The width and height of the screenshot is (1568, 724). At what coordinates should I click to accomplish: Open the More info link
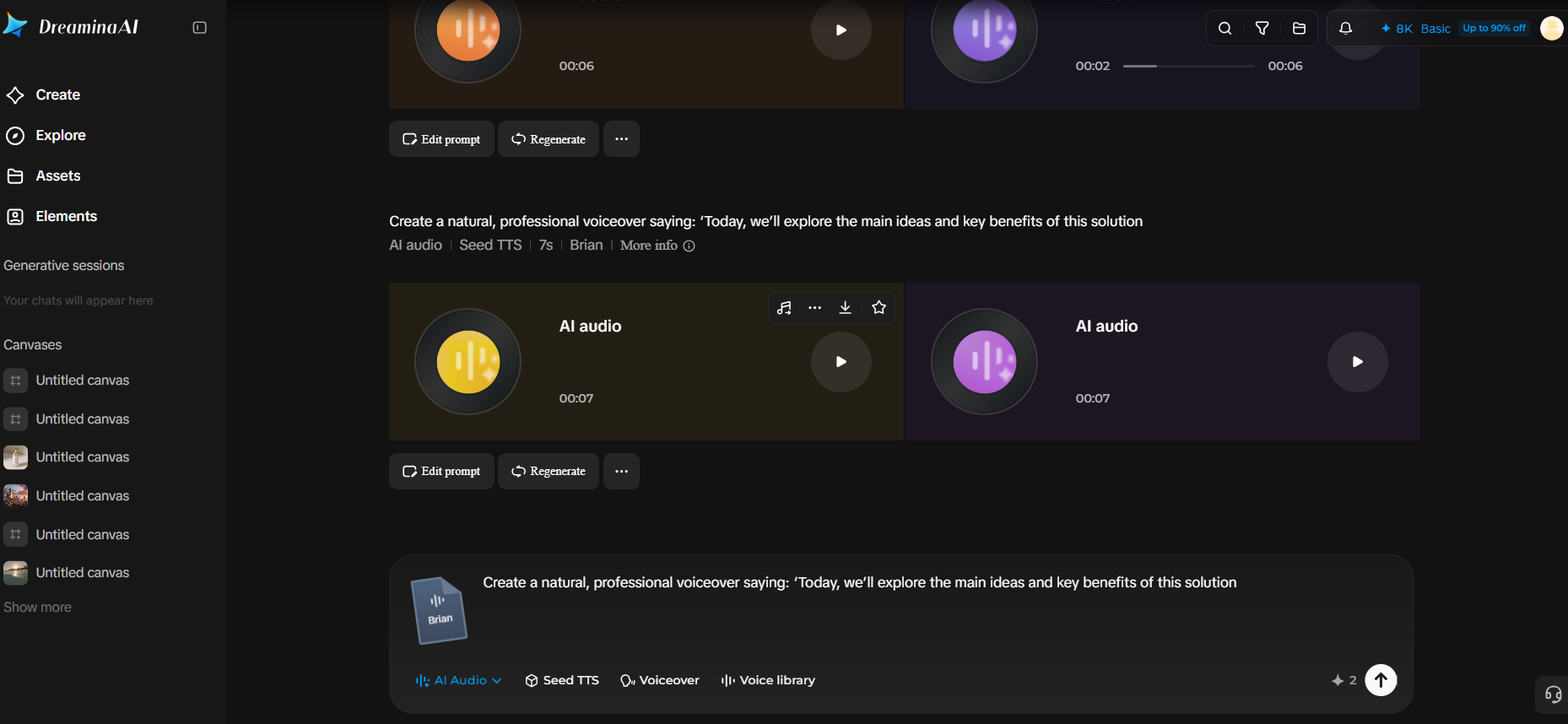point(657,246)
